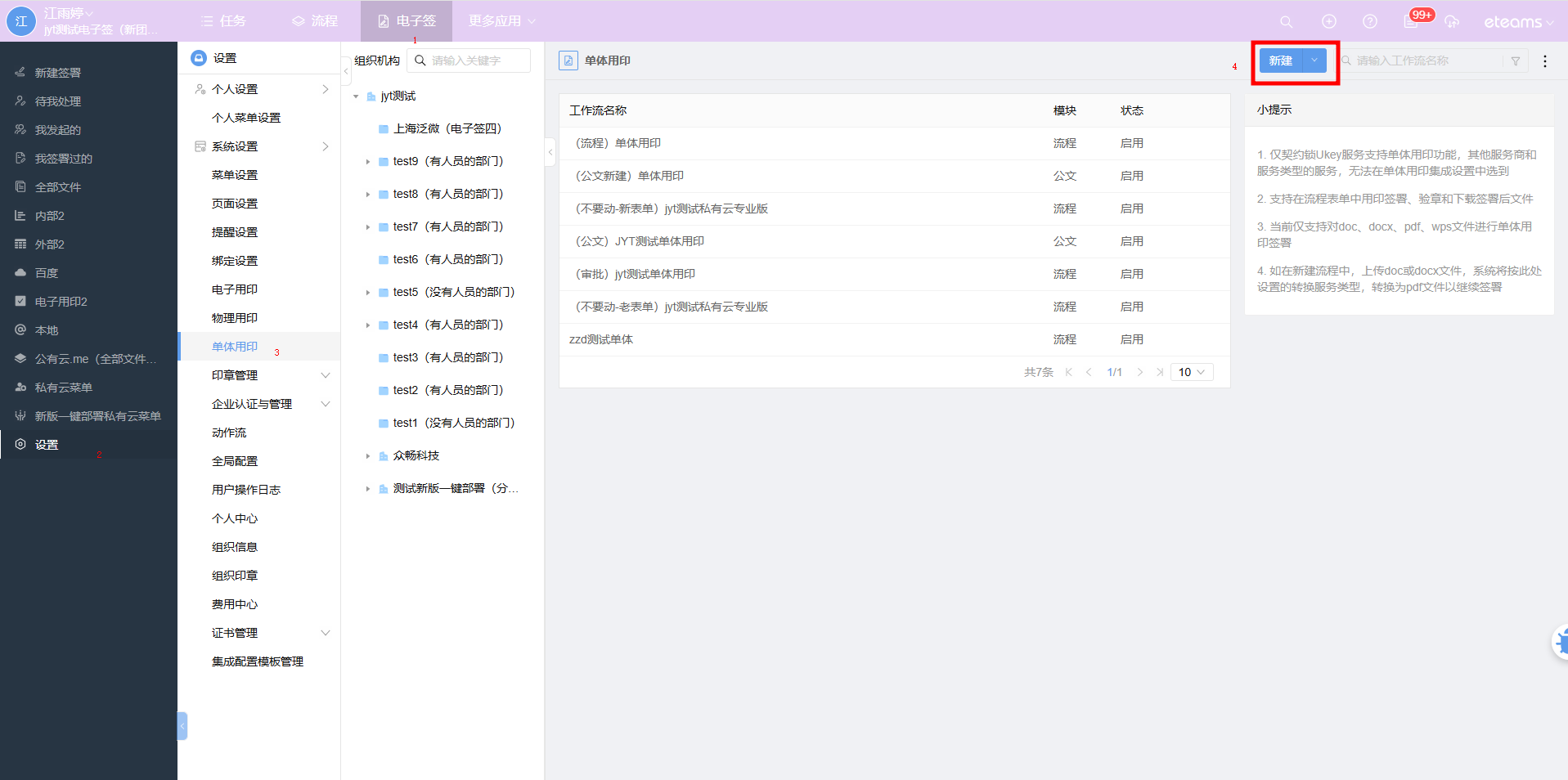The height and width of the screenshot is (780, 1568).
Task: Open notifications with 99+ badge
Action: (1412, 21)
